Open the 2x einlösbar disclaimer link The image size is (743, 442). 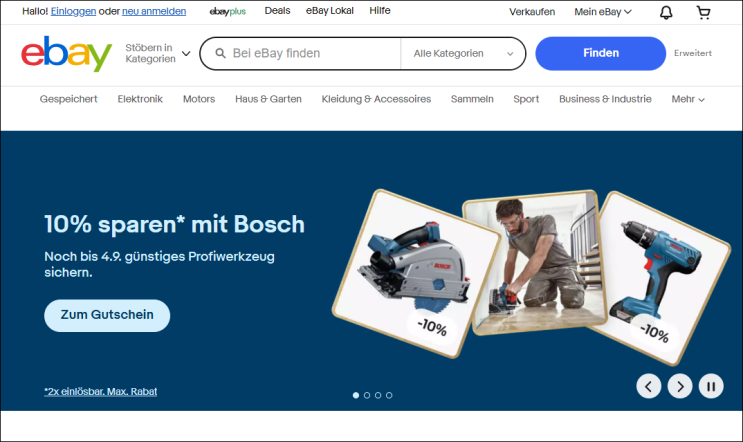[x=100, y=391]
